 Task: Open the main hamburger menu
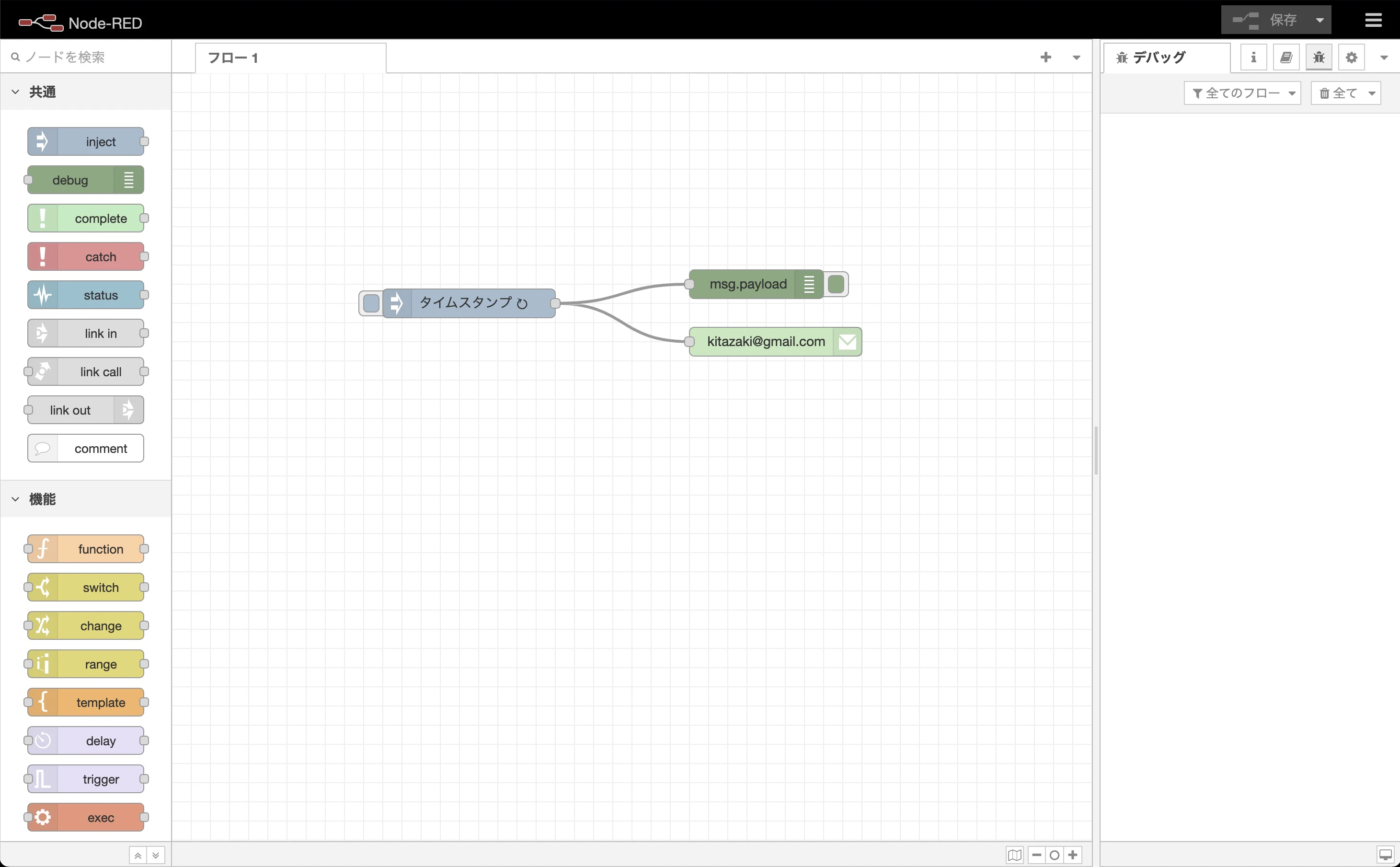click(1373, 20)
